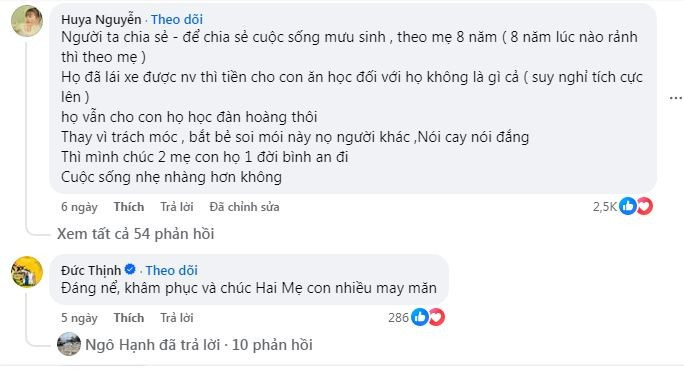Click the verified badge next to Đức Thịnh
Image resolution: width=684 pixels, height=378 pixels.
point(130,269)
